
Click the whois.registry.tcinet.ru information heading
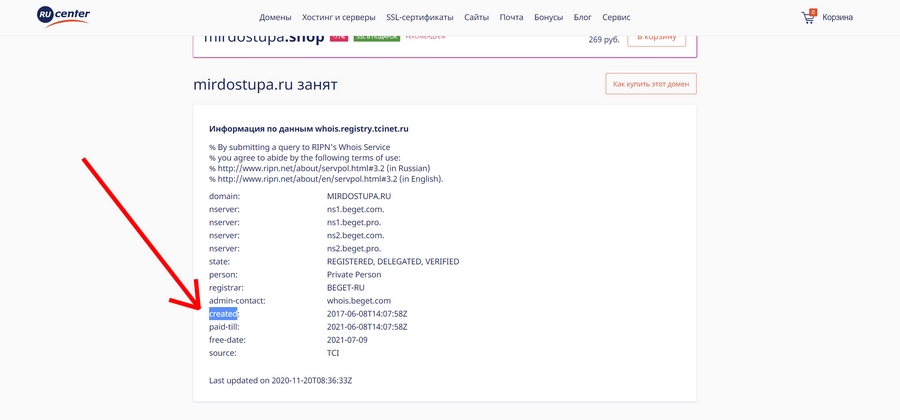(x=309, y=129)
